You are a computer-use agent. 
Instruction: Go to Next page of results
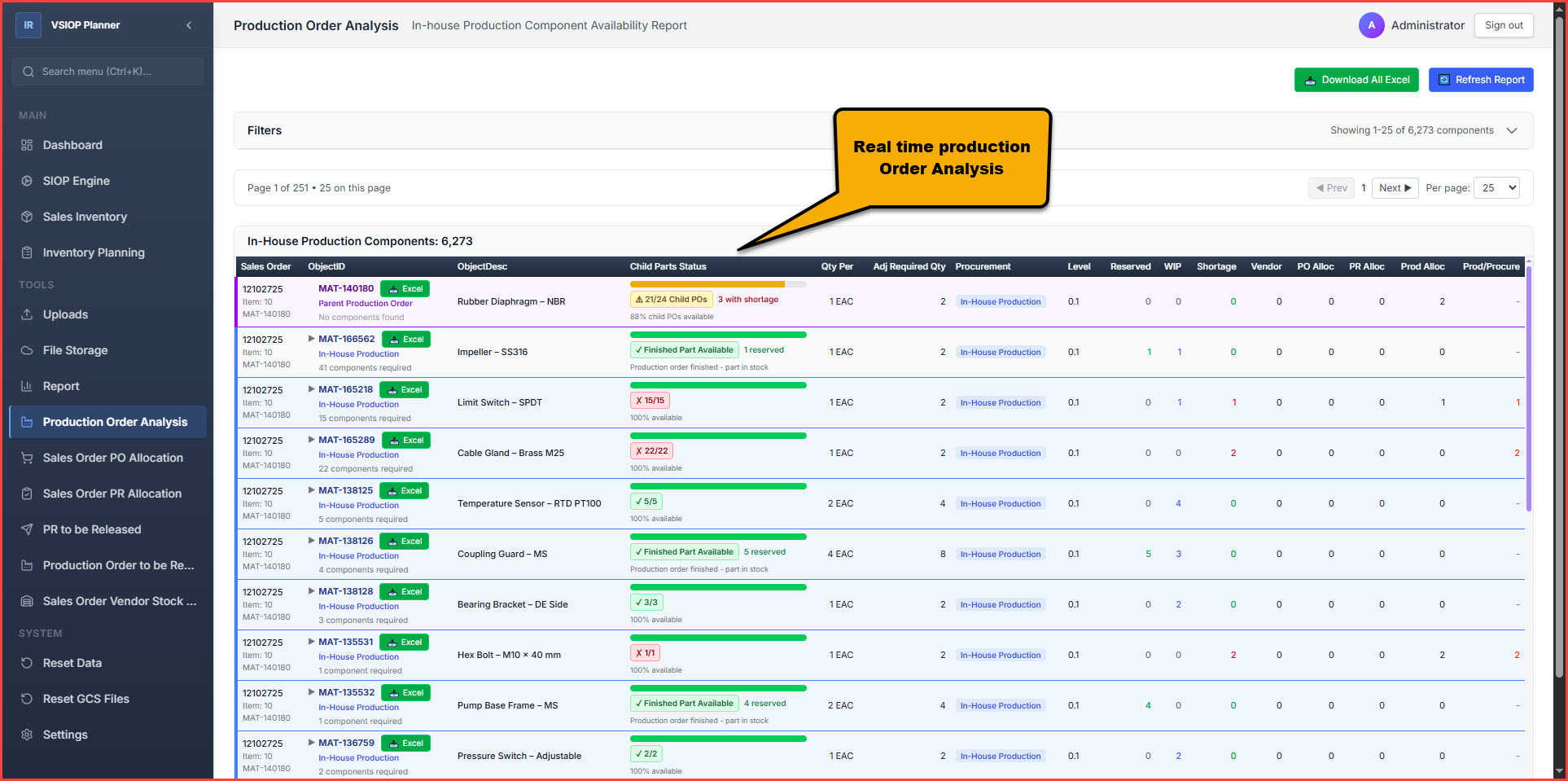click(1395, 188)
